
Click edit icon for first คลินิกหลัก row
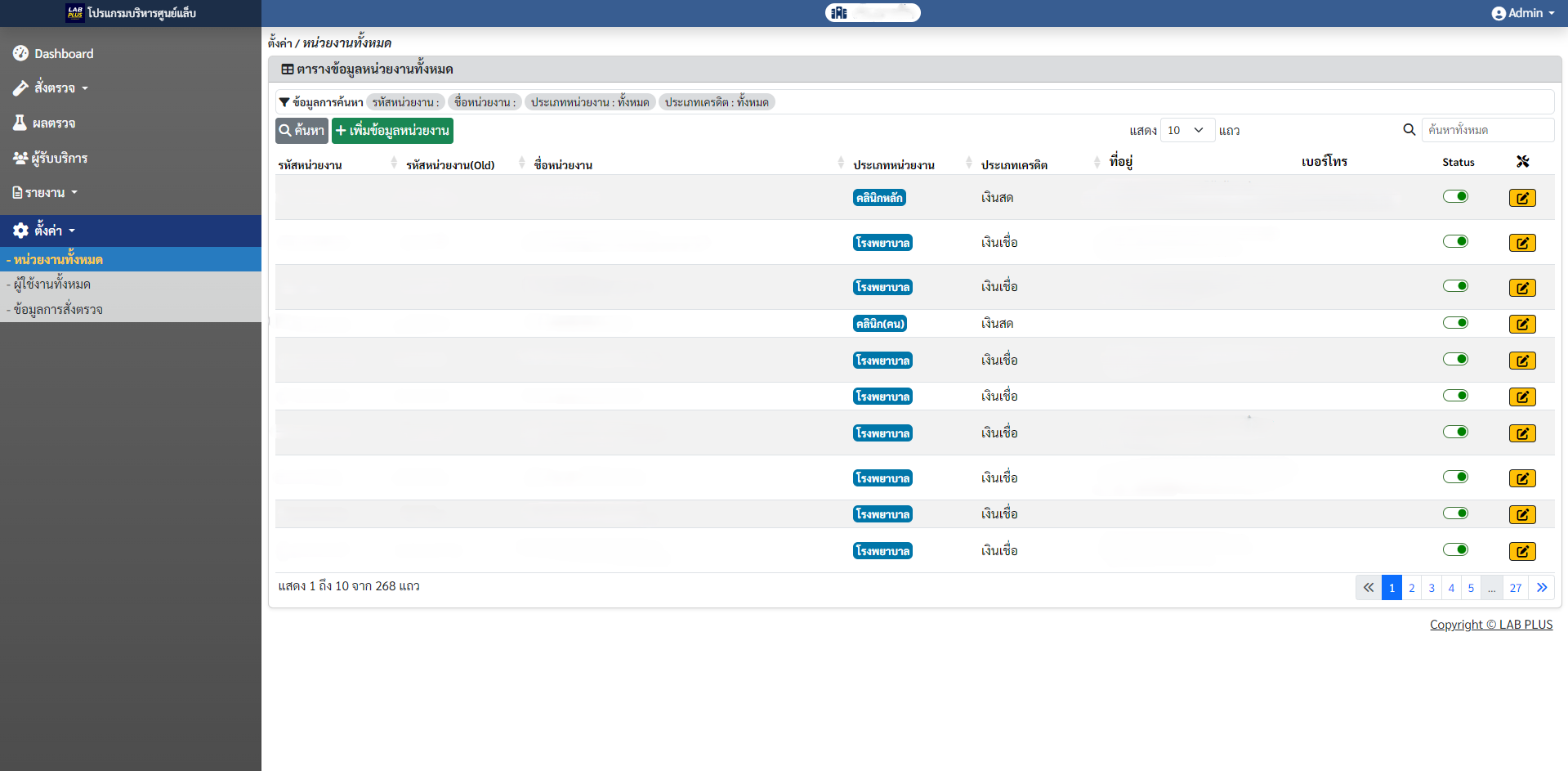(1521, 198)
